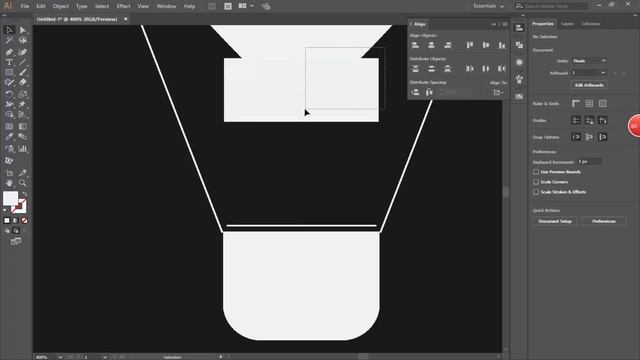This screenshot has width=640, height=360.
Task: Switch to the Layers tab
Action: click(x=567, y=24)
